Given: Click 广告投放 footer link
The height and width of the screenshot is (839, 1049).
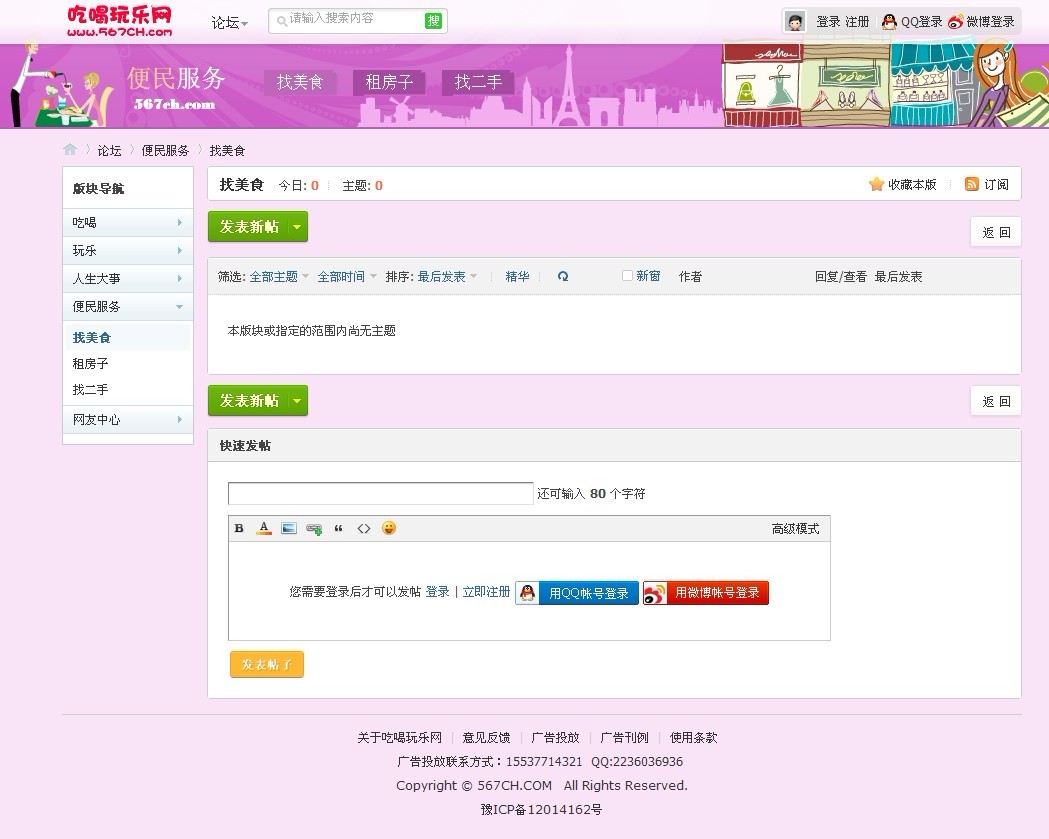Looking at the screenshot, I should (x=555, y=737).
